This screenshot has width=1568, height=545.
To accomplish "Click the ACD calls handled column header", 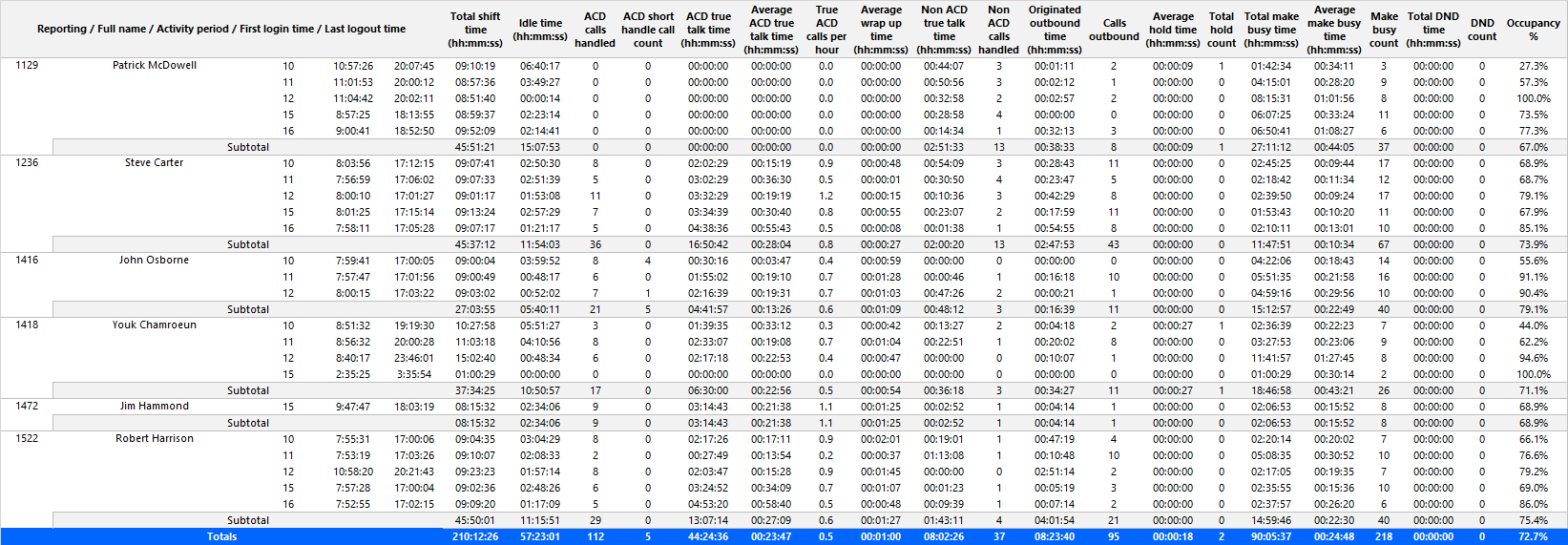I will click(x=595, y=30).
